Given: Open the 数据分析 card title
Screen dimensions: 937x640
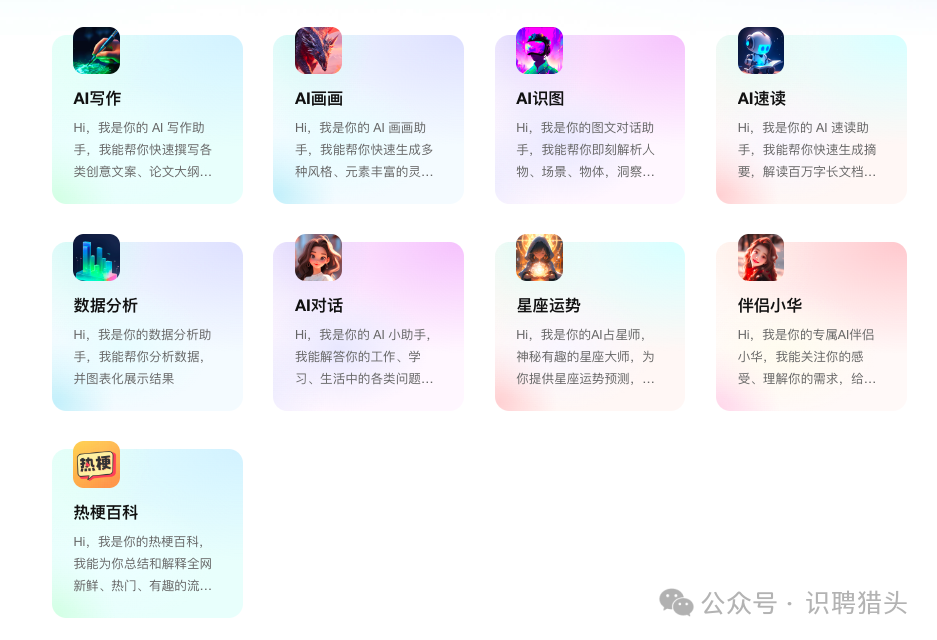Looking at the screenshot, I should (x=105, y=305).
